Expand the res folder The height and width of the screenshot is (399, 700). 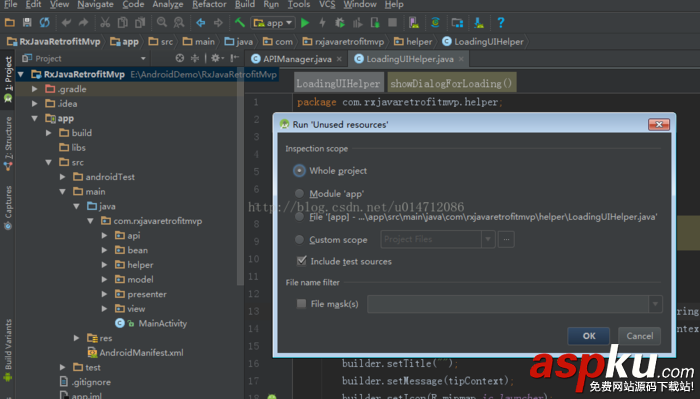(76, 338)
